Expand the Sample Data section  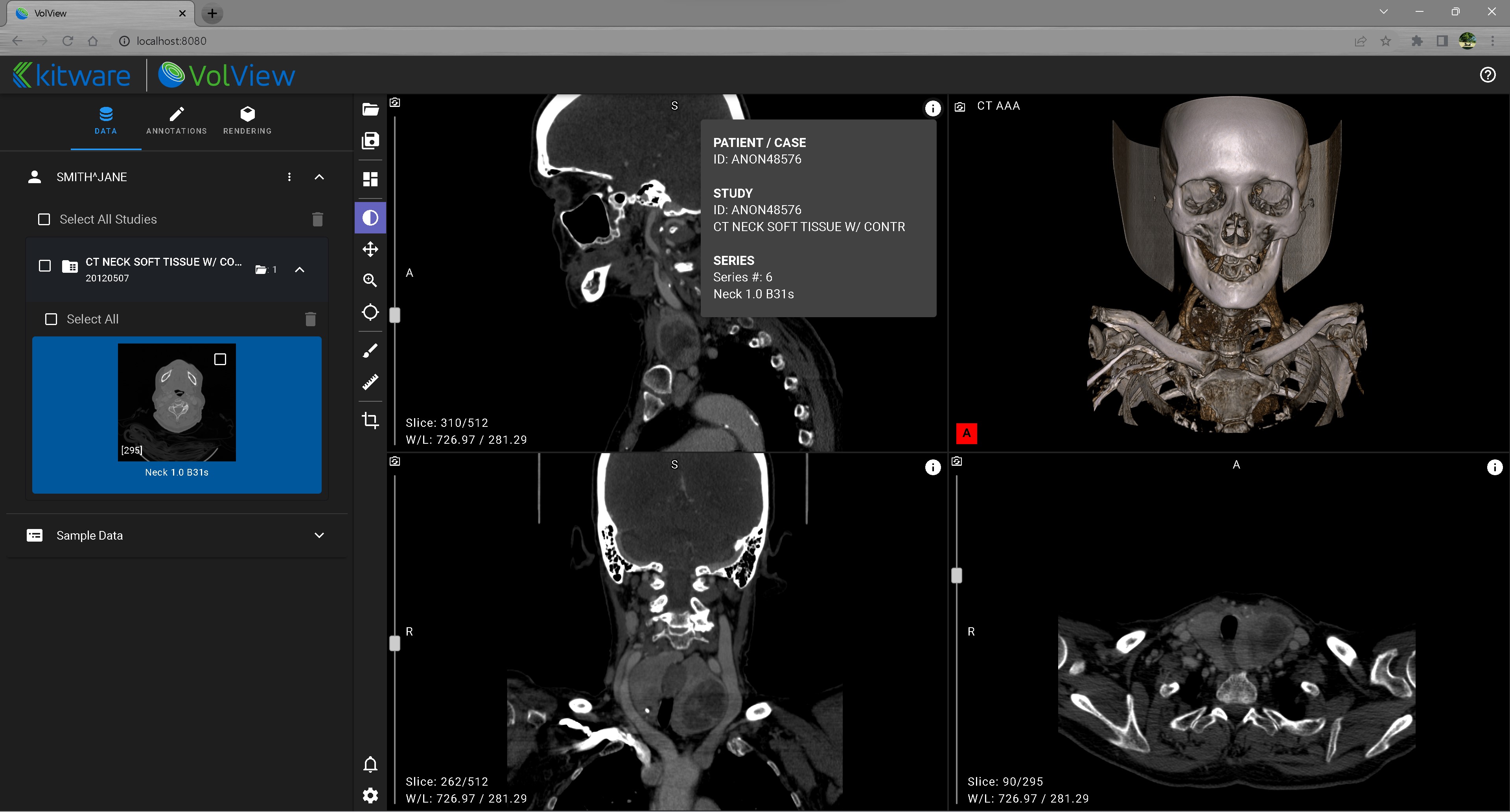click(320, 534)
